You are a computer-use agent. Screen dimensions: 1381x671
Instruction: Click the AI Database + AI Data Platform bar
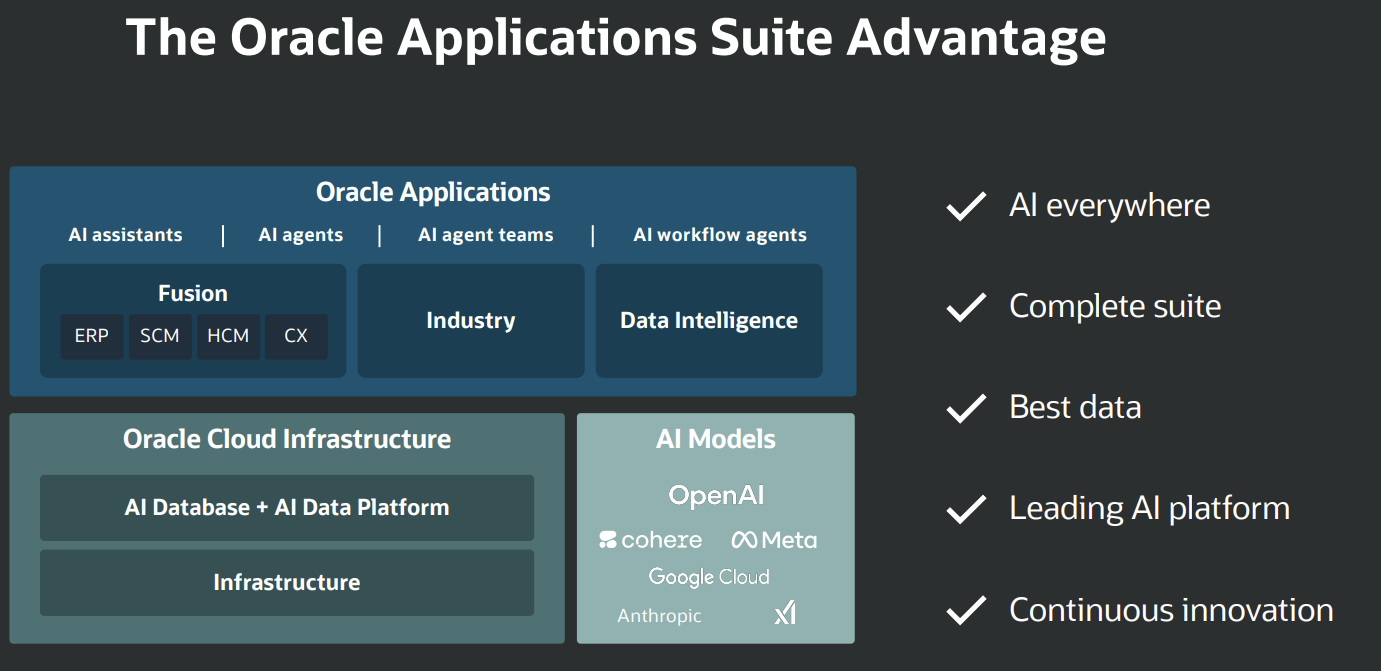click(287, 507)
